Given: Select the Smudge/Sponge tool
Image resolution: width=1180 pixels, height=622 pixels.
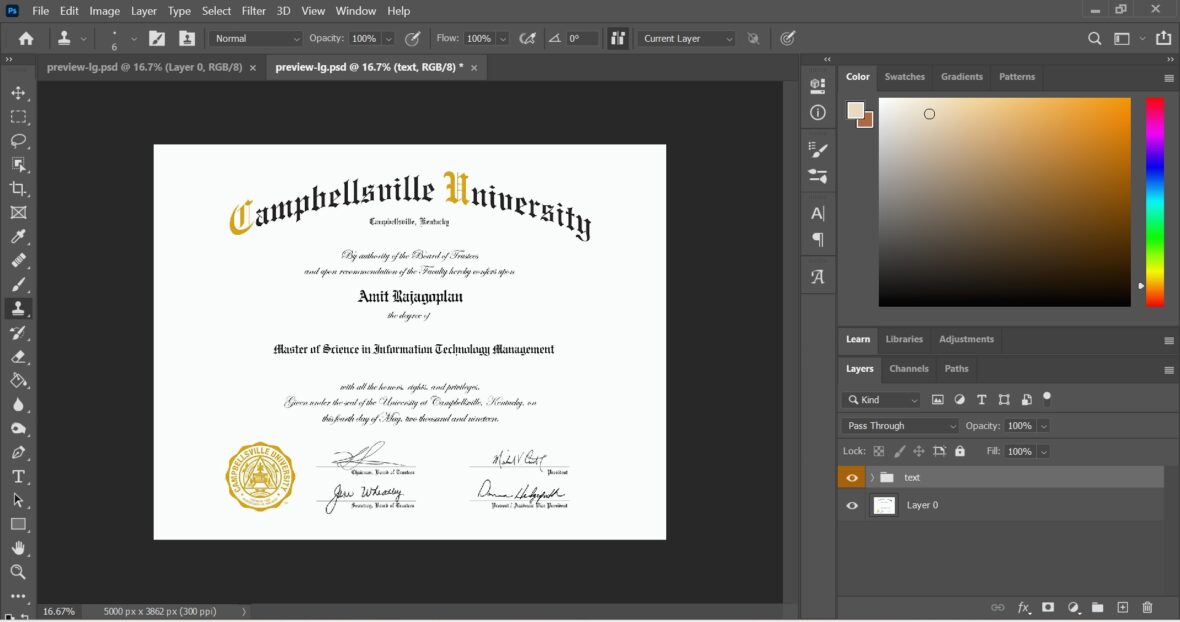Looking at the screenshot, I should [x=18, y=429].
